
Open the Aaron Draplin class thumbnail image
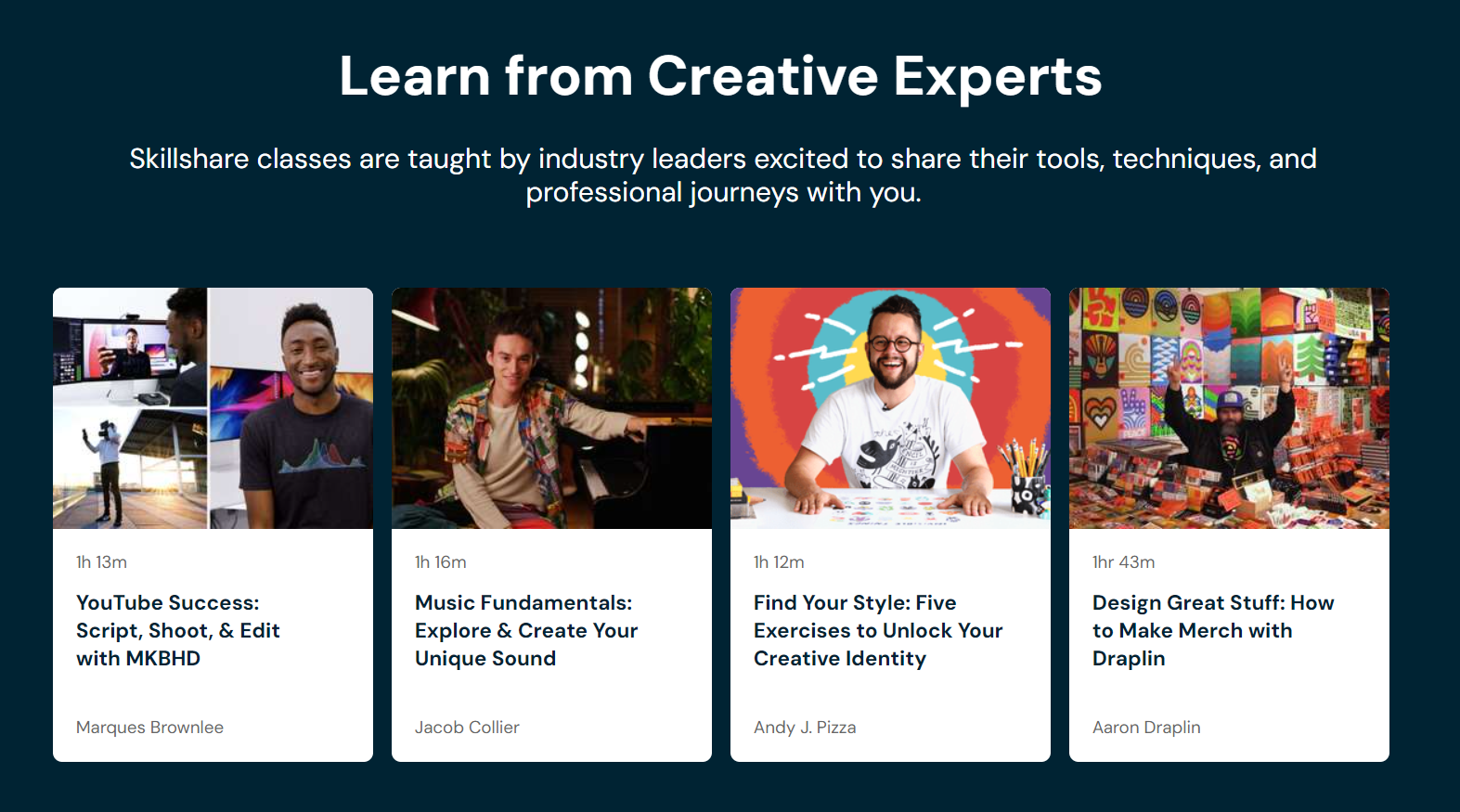click(x=1229, y=408)
